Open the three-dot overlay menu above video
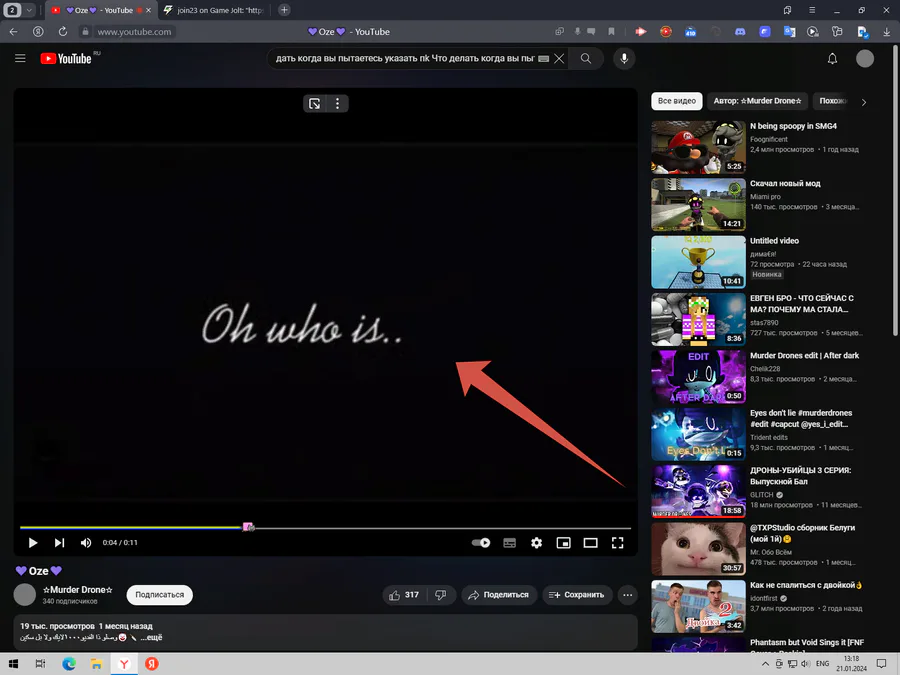 click(338, 103)
